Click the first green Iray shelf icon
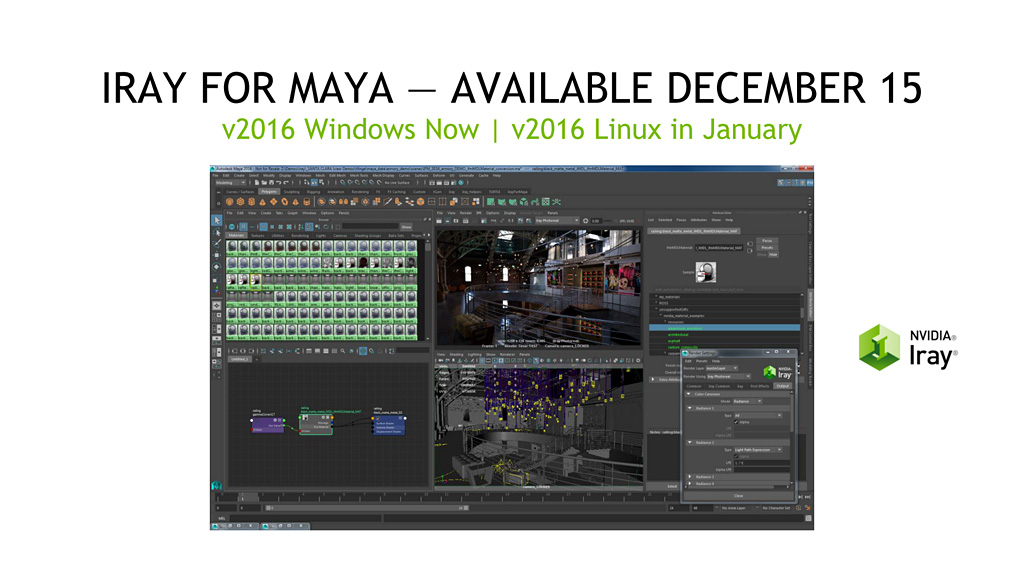Viewport: 1024px width, 576px height. coord(490,202)
